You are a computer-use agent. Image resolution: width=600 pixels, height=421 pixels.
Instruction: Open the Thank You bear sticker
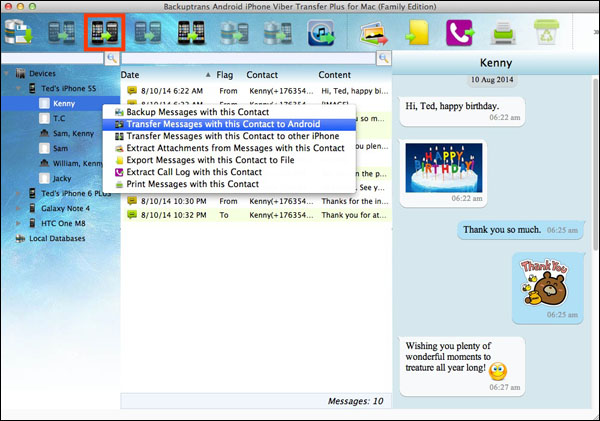pyautogui.click(x=544, y=282)
